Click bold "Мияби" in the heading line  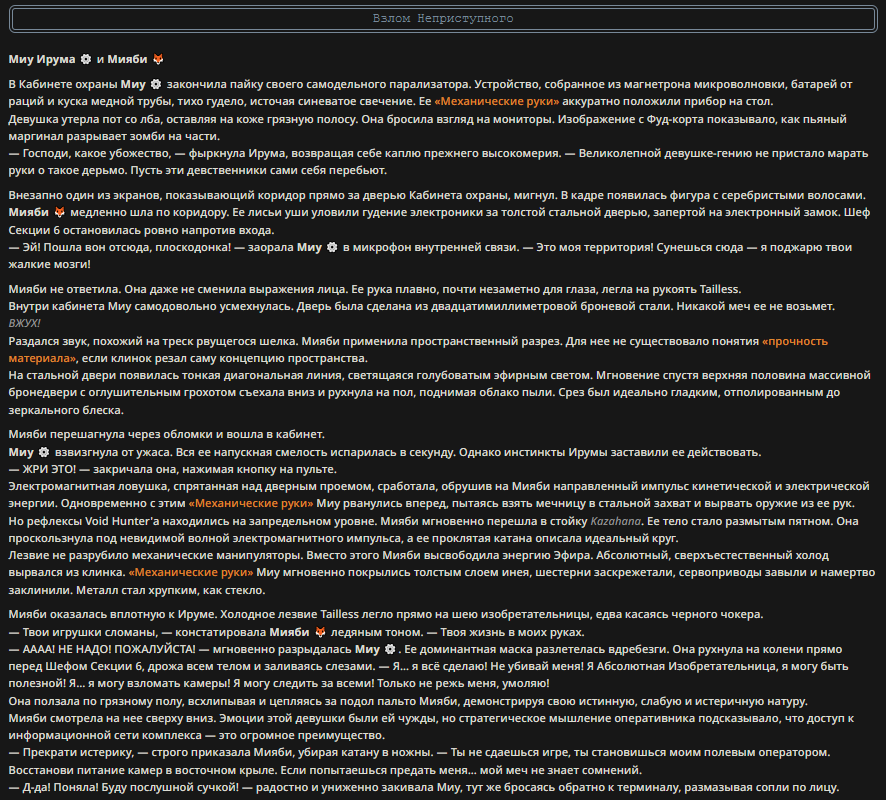(x=127, y=59)
